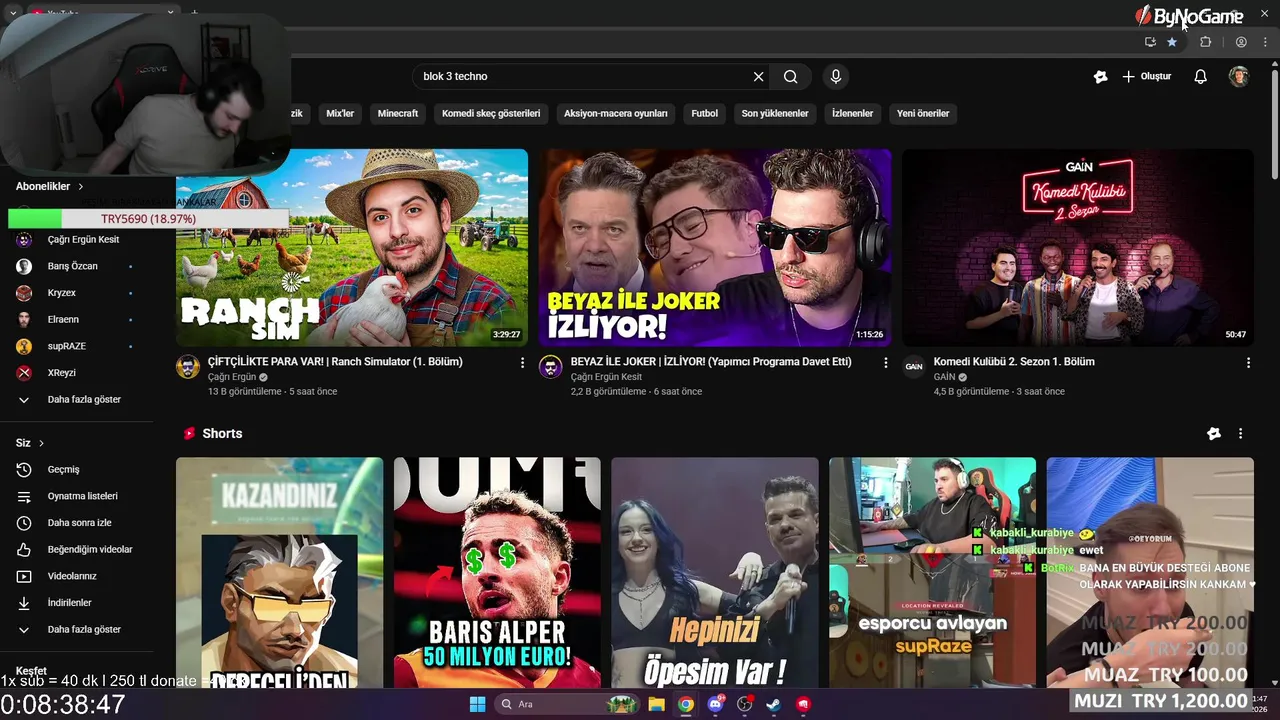Open more options for Komedi Kulübü video
Image resolution: width=1280 pixels, height=720 pixels.
[x=1248, y=363]
